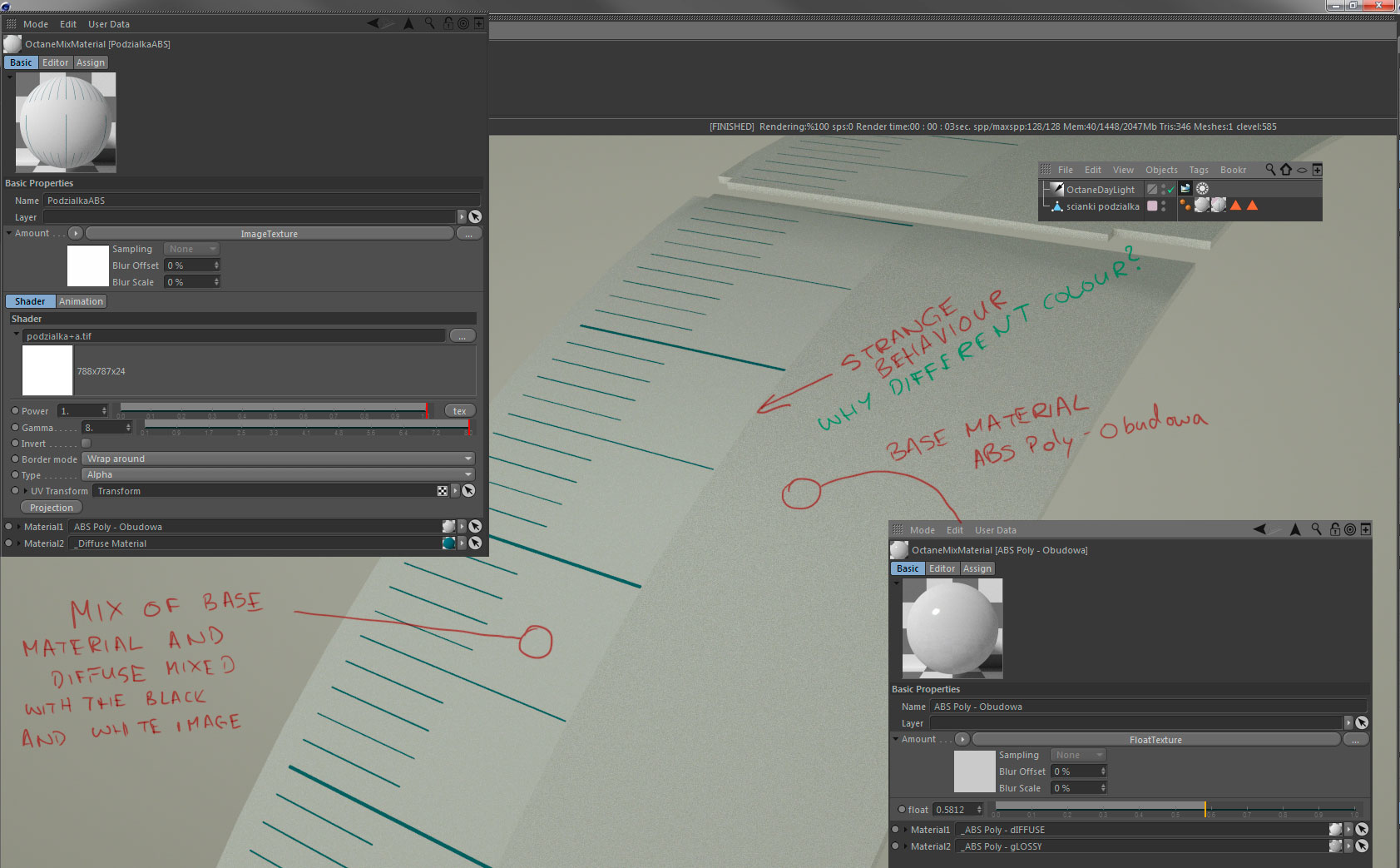Click the browse button beside podzialka+a.tif

[x=463, y=335]
